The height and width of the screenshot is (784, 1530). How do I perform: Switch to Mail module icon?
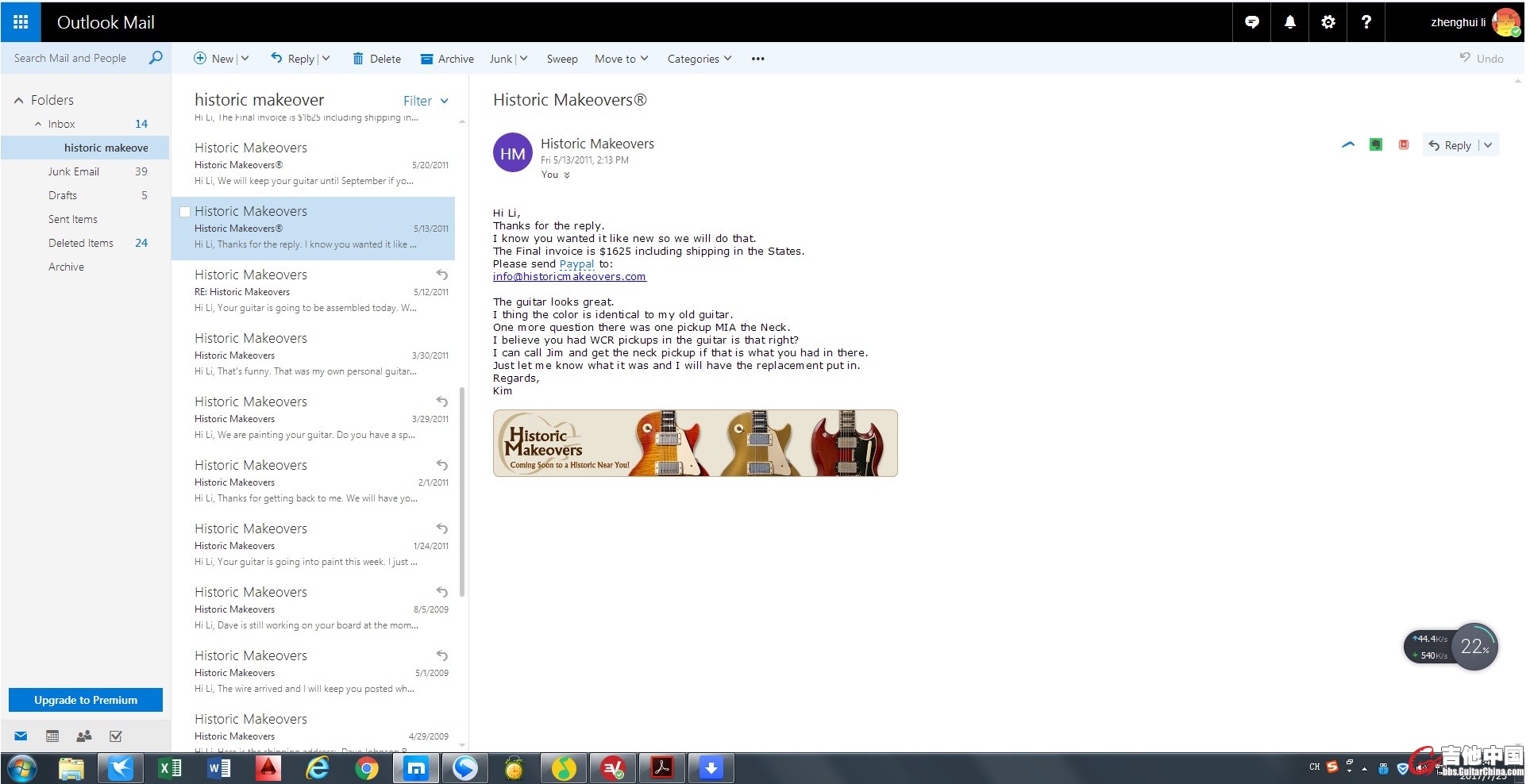tap(21, 736)
